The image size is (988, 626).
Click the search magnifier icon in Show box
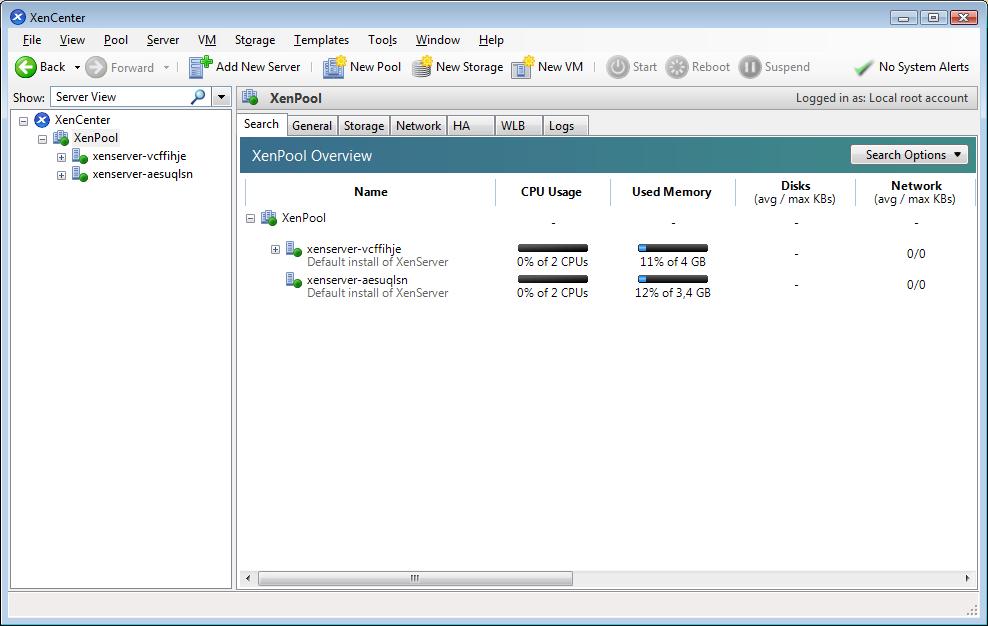pyautogui.click(x=198, y=96)
